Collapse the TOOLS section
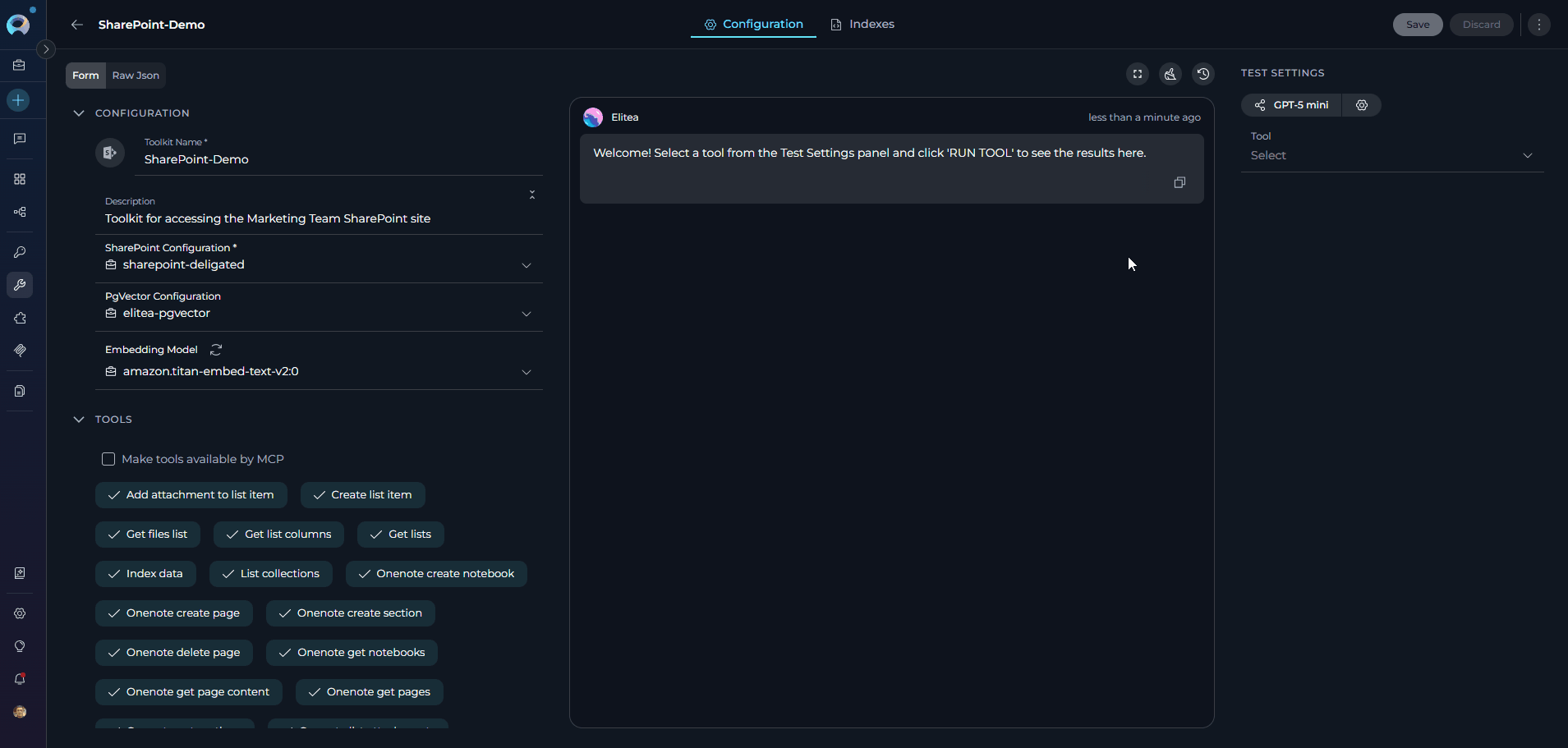This screenshot has height=748, width=1568. pos(79,420)
